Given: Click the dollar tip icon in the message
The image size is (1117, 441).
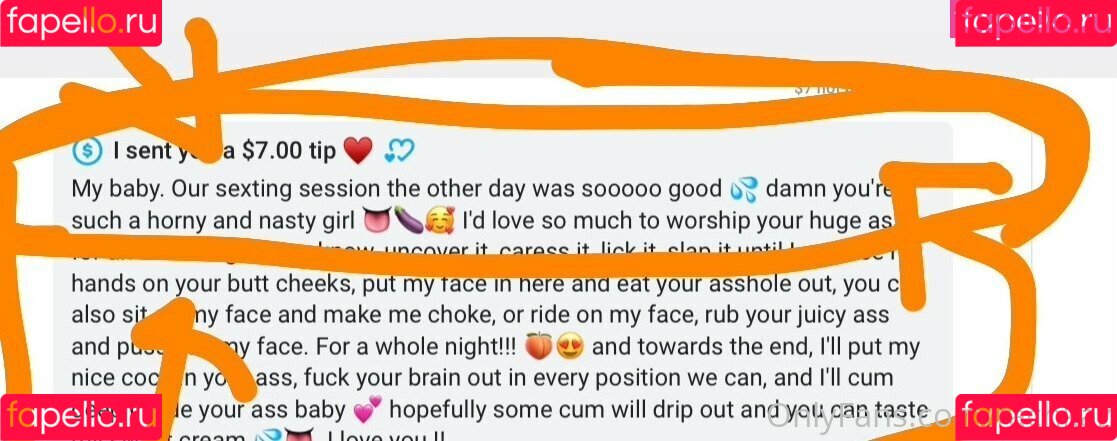Looking at the screenshot, I should click(87, 150).
